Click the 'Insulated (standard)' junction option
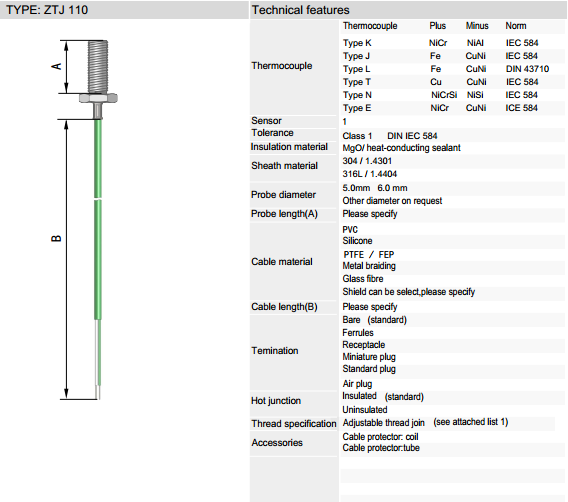Image resolution: width=568 pixels, height=502 pixels. pyautogui.click(x=383, y=396)
